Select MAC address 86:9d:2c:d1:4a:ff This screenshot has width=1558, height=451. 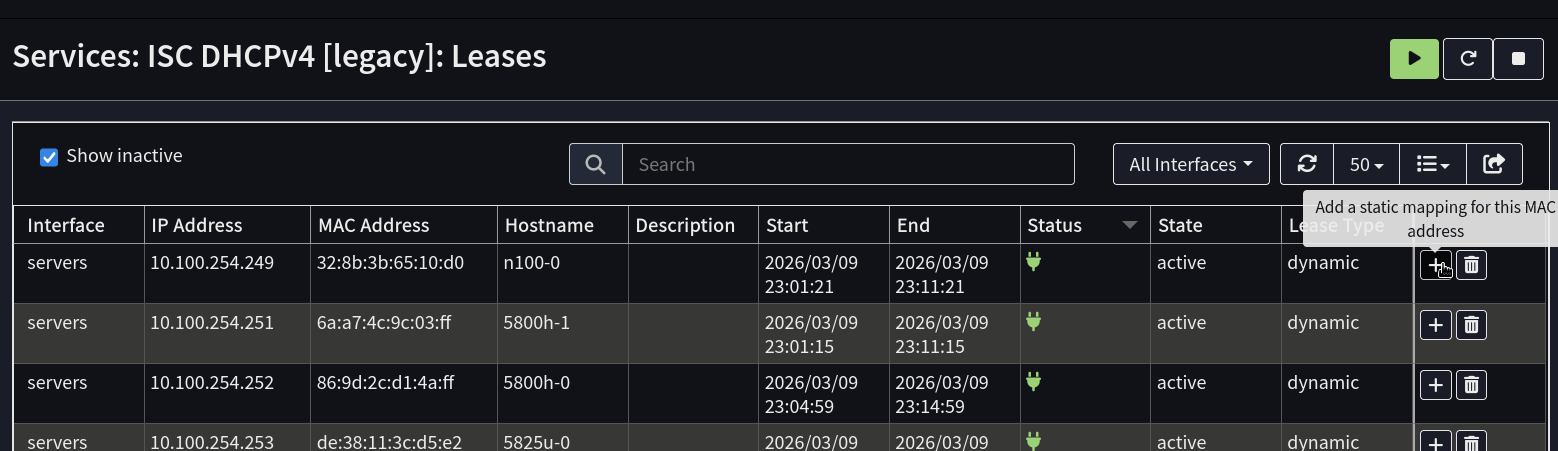coord(386,383)
